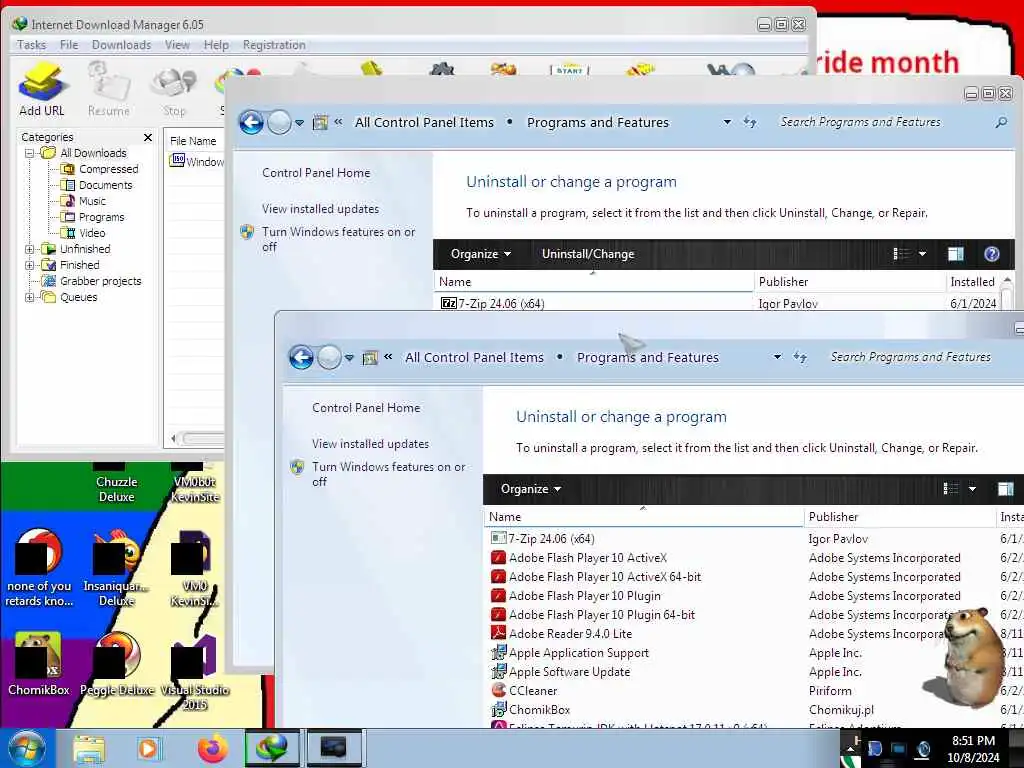Open Organize dropdown in front window
1024x768 pixels.
coord(530,489)
